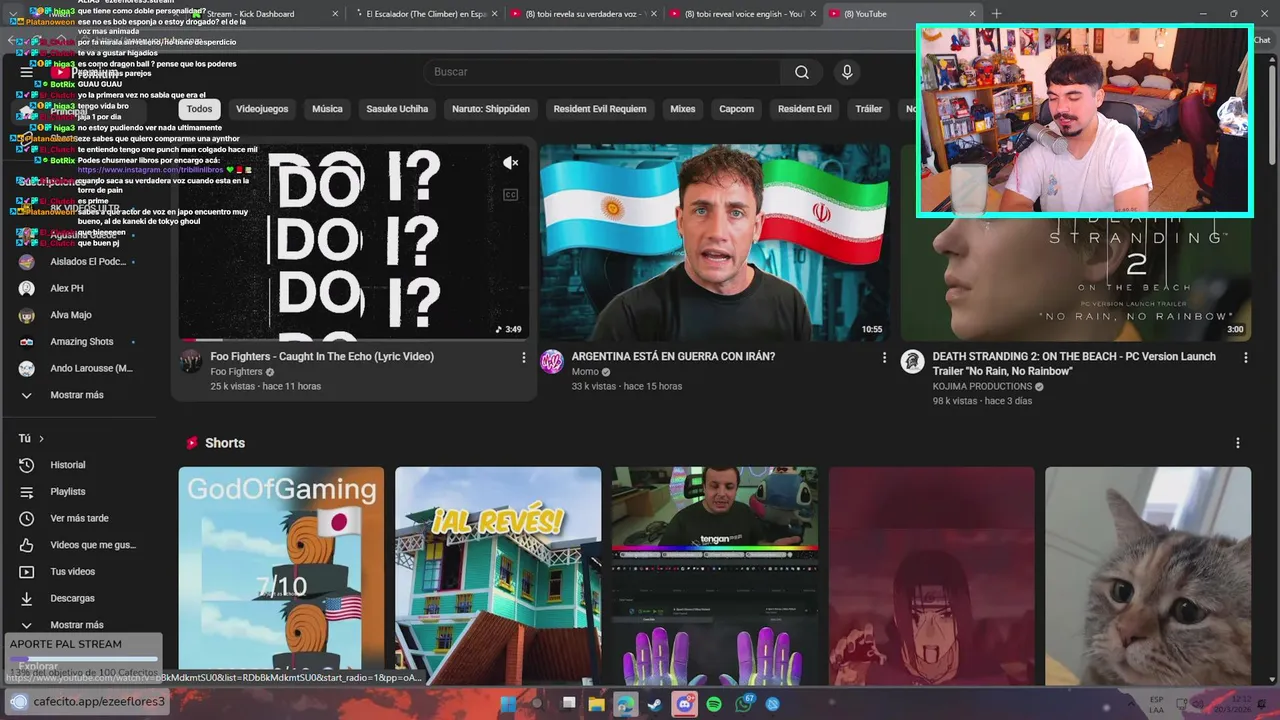The height and width of the screenshot is (720, 1280).
Task: Open File Explorer from the taskbar
Action: pyautogui.click(x=597, y=704)
